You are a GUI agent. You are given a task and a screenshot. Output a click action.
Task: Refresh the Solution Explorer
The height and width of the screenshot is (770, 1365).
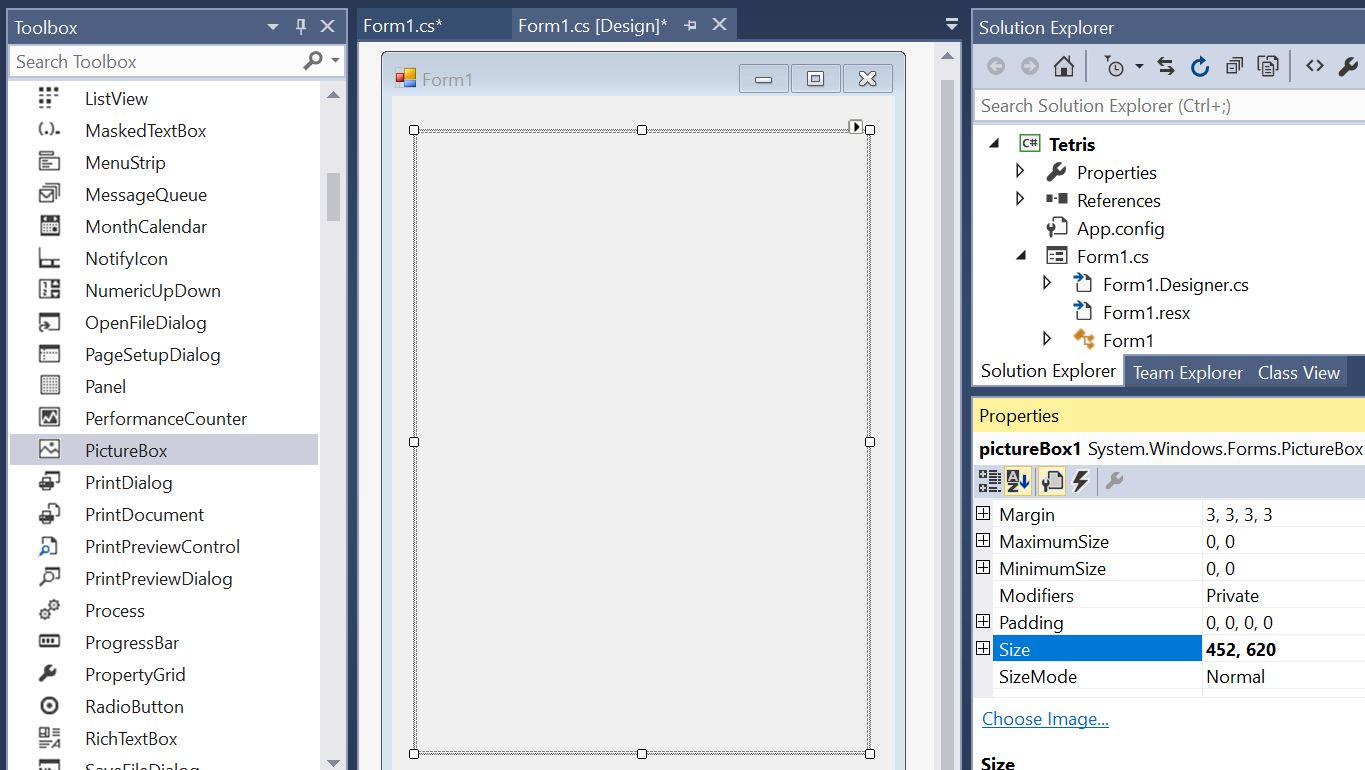[x=1199, y=65]
